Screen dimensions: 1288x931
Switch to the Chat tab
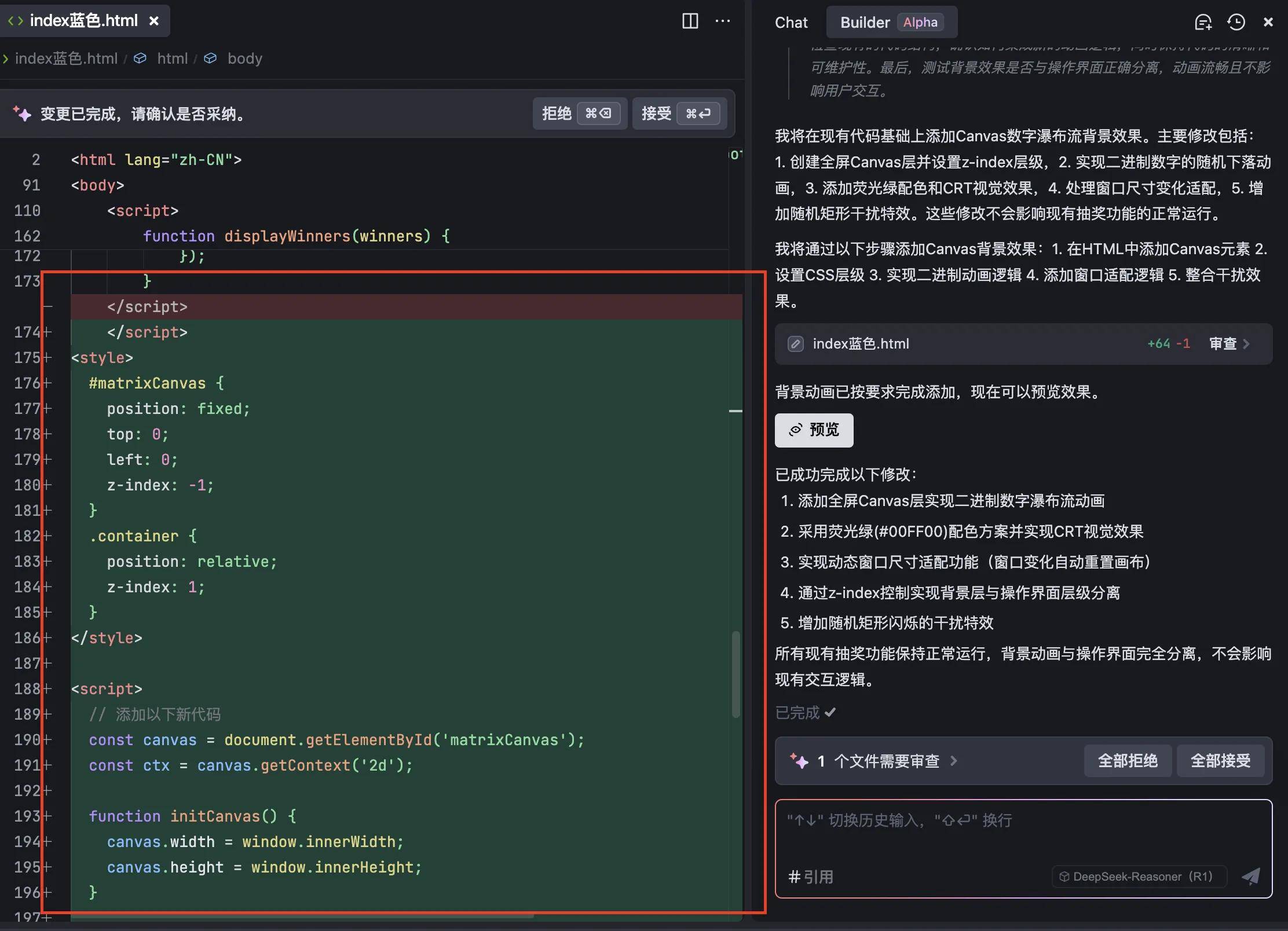(791, 22)
